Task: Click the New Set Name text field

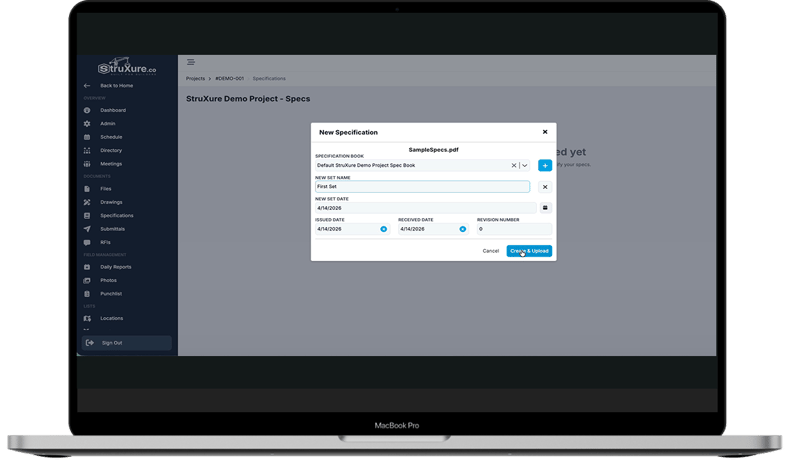Action: (421, 187)
